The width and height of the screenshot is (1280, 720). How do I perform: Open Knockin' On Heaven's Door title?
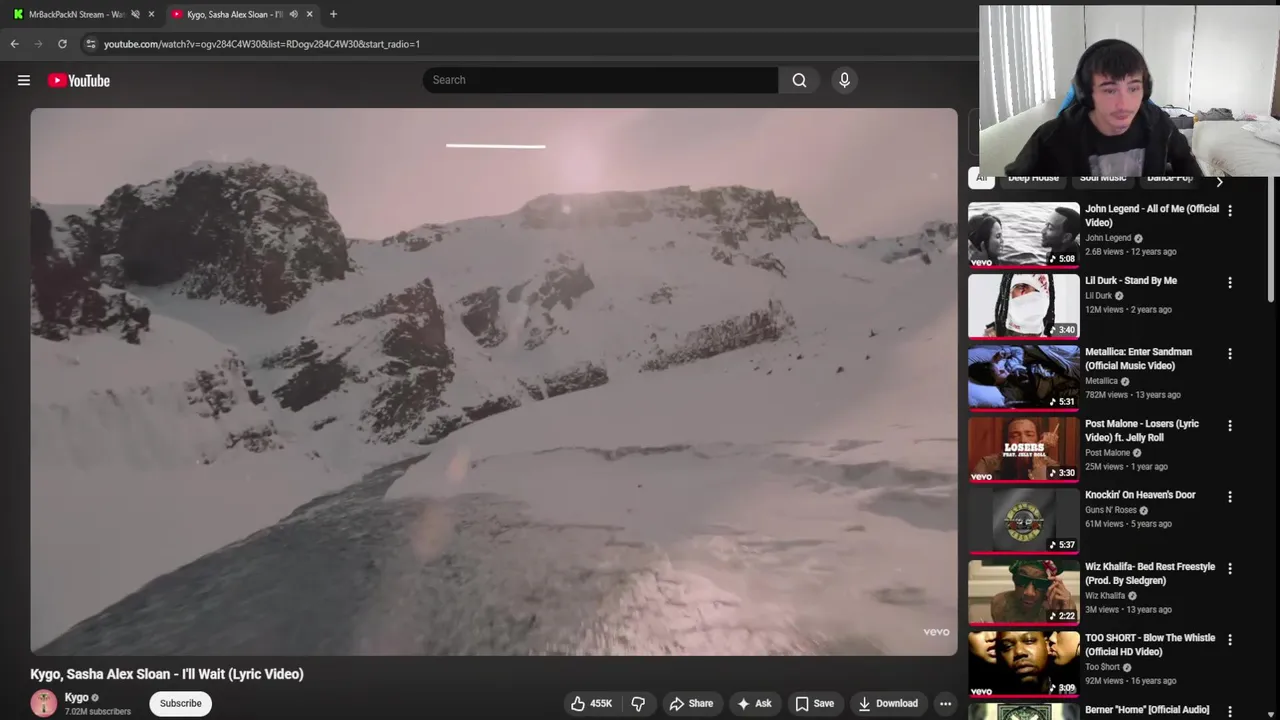tap(1140, 495)
